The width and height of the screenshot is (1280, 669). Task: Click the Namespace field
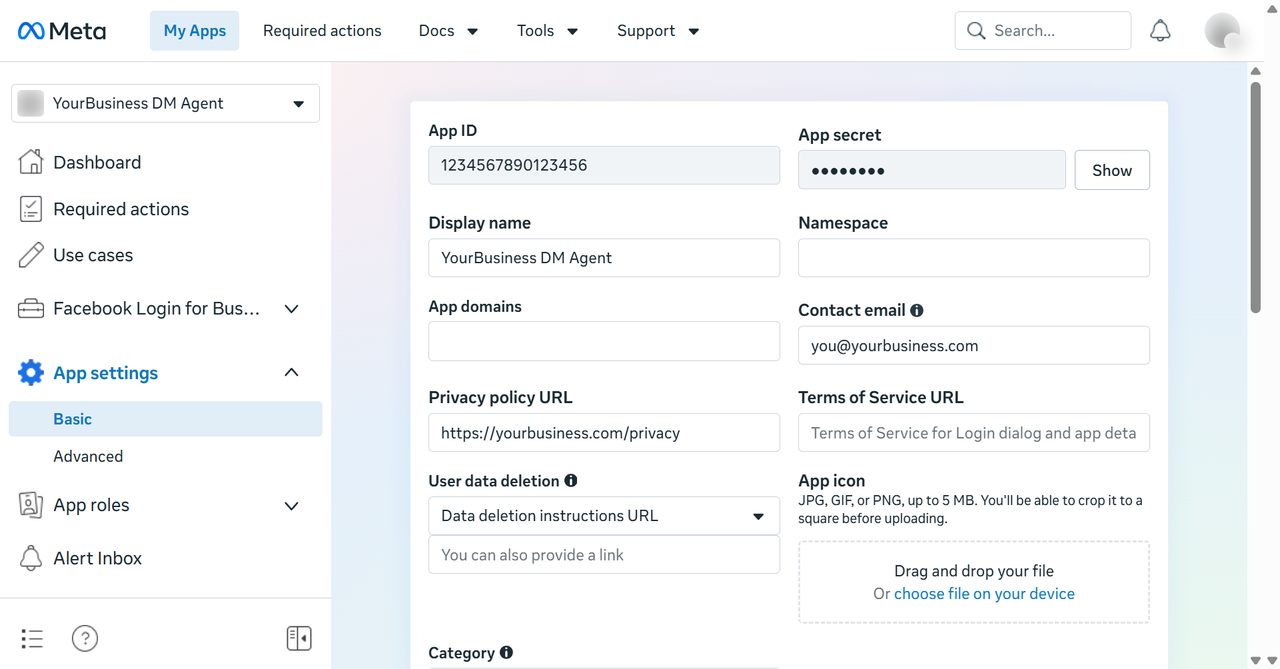974,258
